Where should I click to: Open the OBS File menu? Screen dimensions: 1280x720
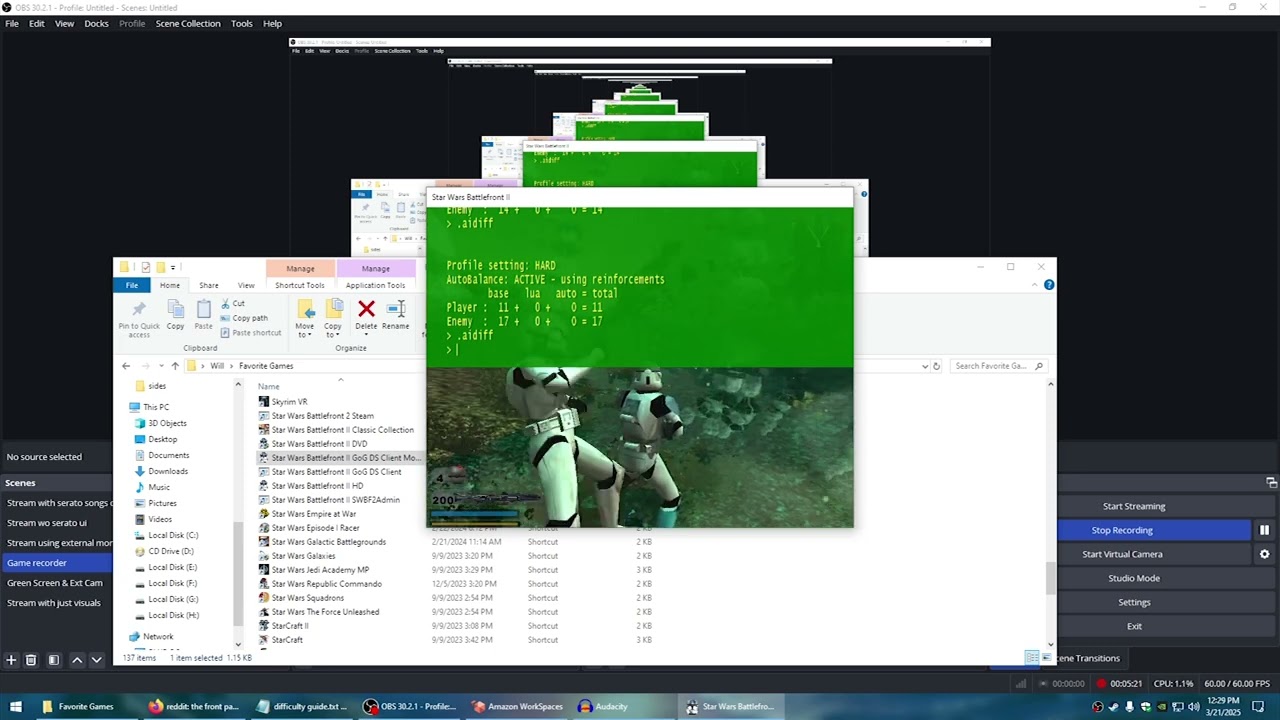[x=12, y=23]
